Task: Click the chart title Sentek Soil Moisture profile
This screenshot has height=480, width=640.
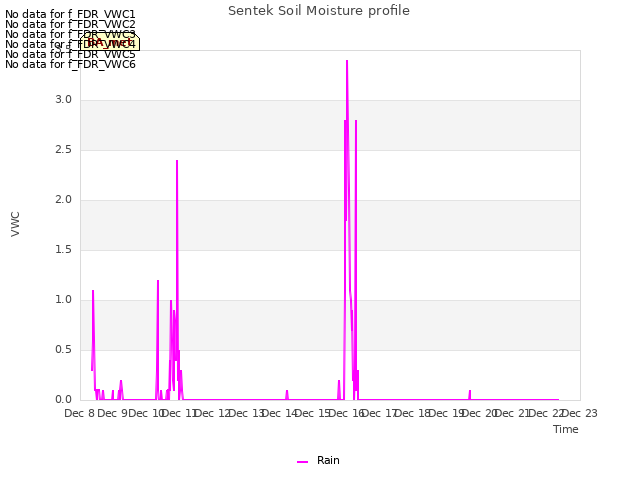Action: coord(319,11)
